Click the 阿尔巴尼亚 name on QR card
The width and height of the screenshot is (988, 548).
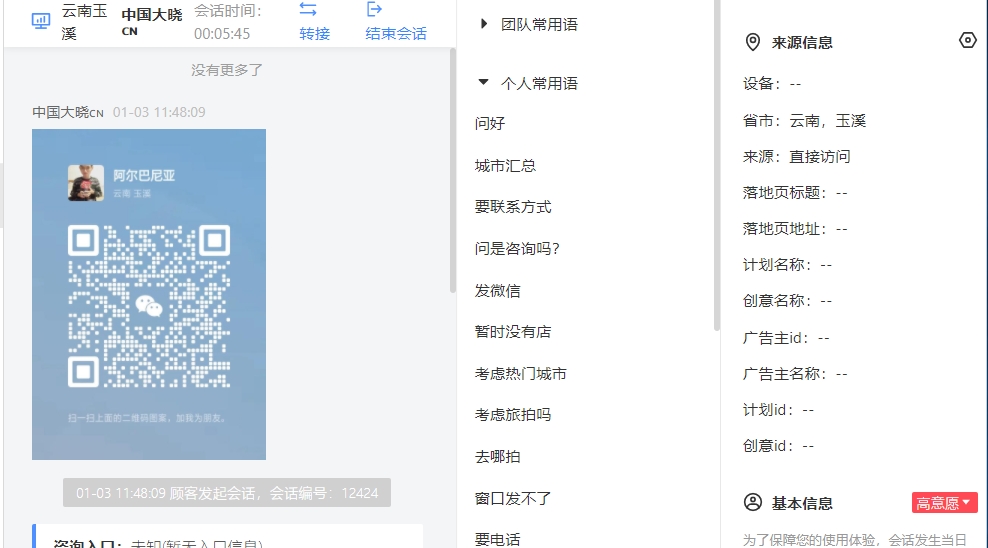(x=144, y=176)
